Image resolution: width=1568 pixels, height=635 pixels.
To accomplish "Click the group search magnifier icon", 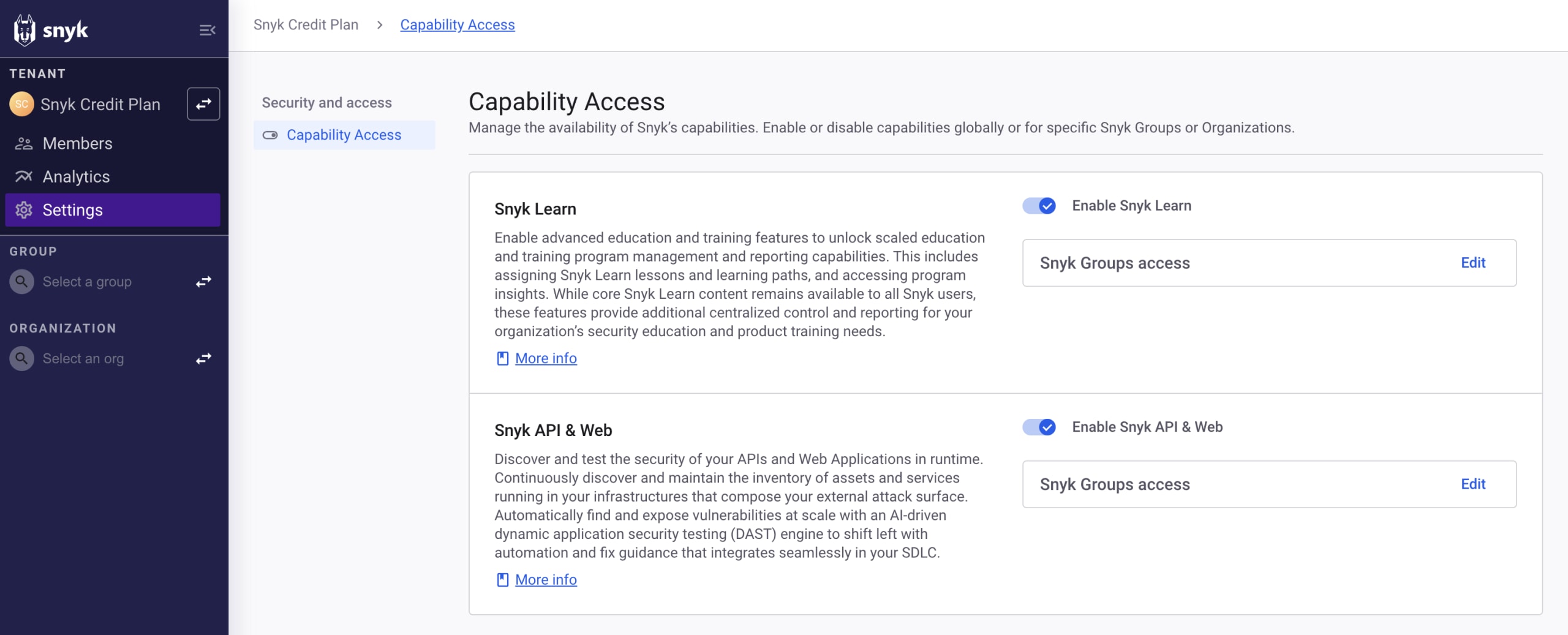I will [21, 282].
